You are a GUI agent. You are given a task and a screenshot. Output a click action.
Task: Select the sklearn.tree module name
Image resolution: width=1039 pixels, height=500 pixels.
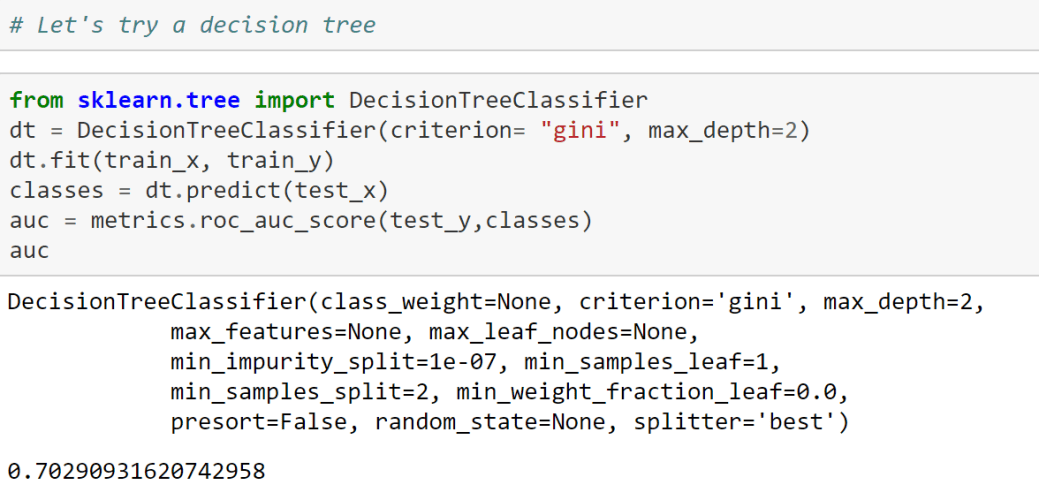pos(158,100)
